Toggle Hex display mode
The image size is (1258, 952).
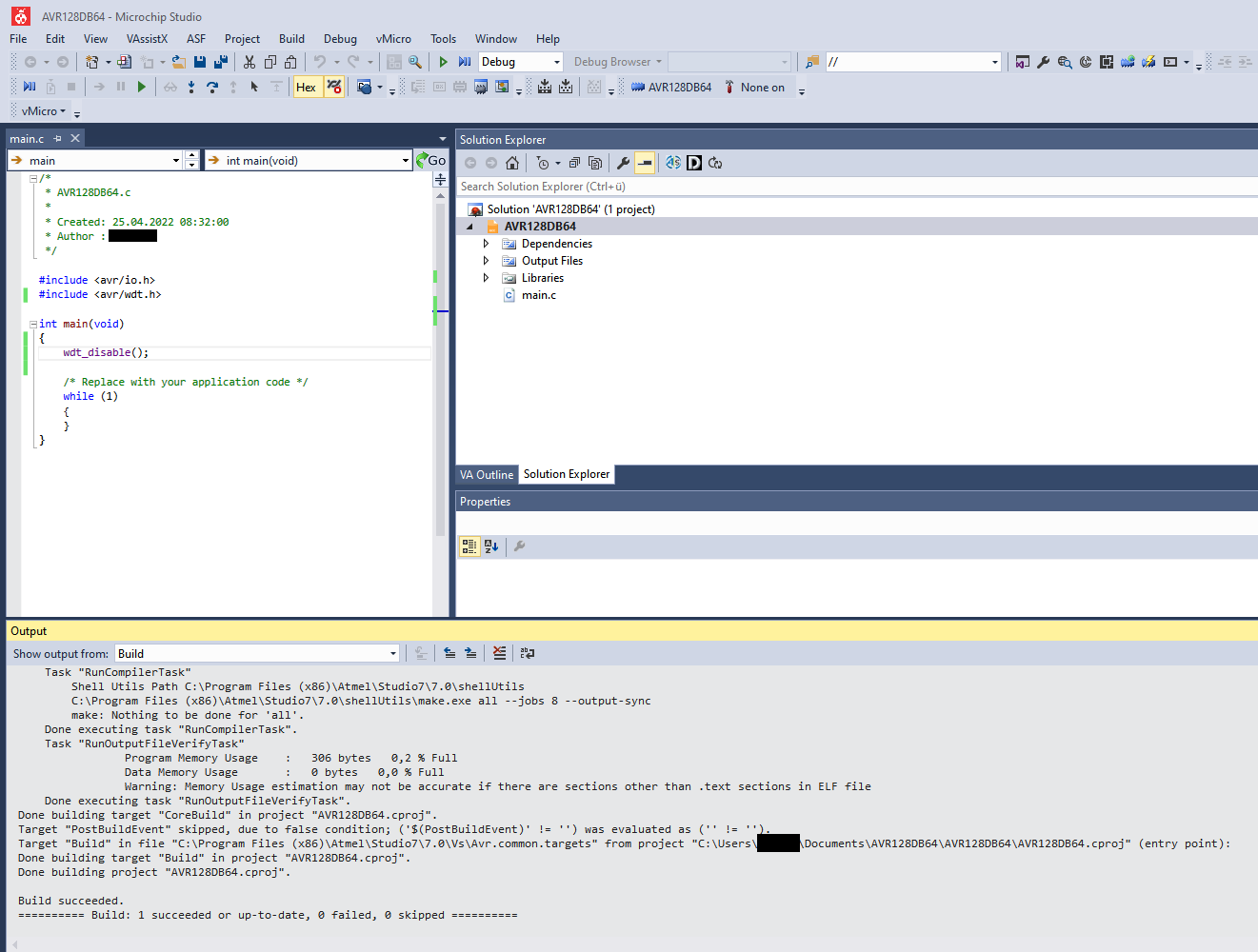[306, 88]
